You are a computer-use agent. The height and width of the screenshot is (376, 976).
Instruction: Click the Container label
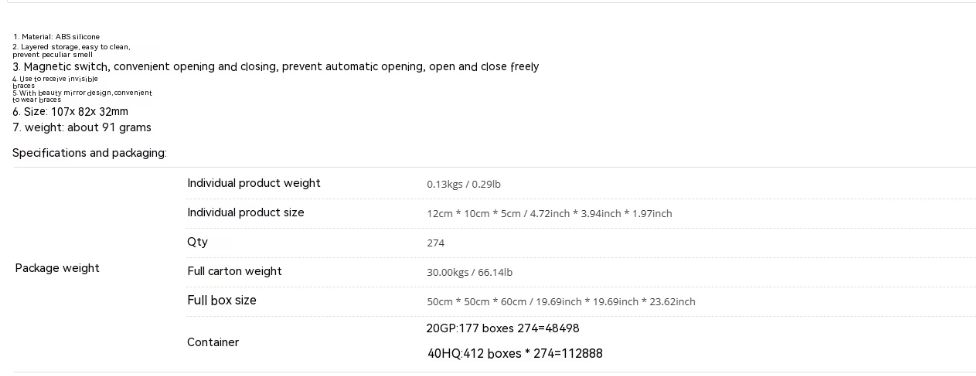click(x=213, y=342)
